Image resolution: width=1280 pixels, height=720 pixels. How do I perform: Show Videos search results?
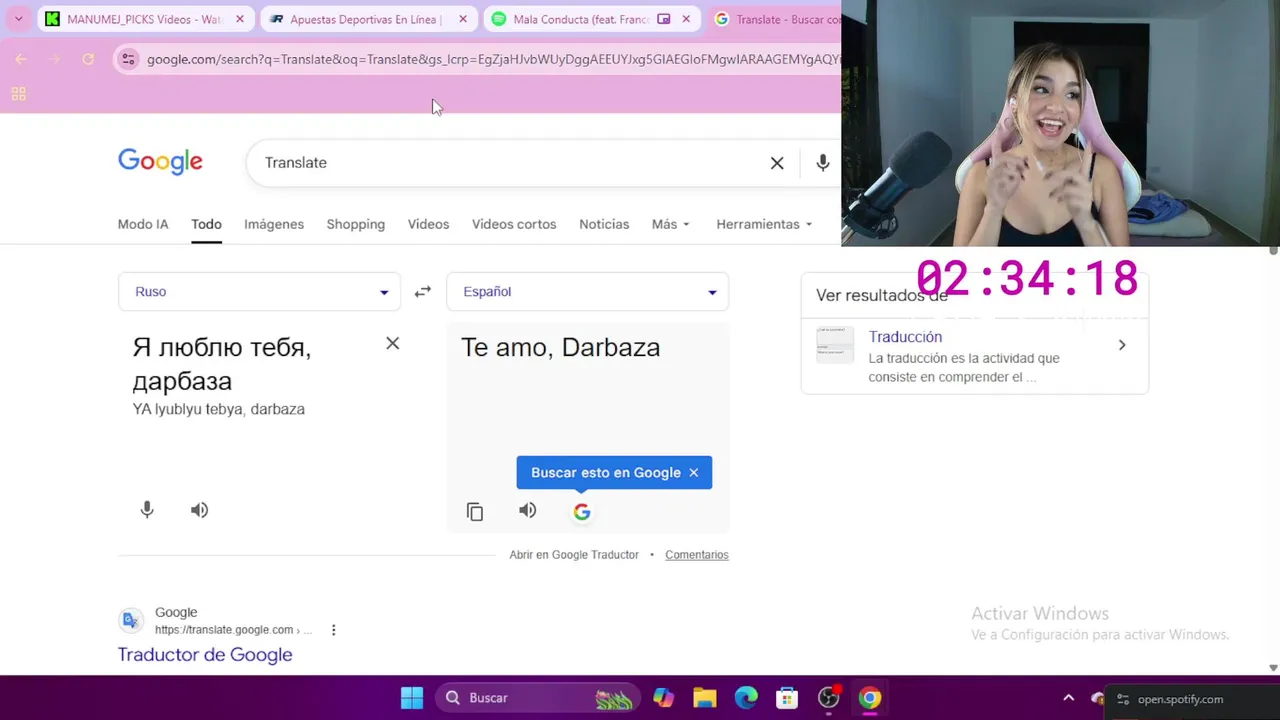tap(428, 224)
